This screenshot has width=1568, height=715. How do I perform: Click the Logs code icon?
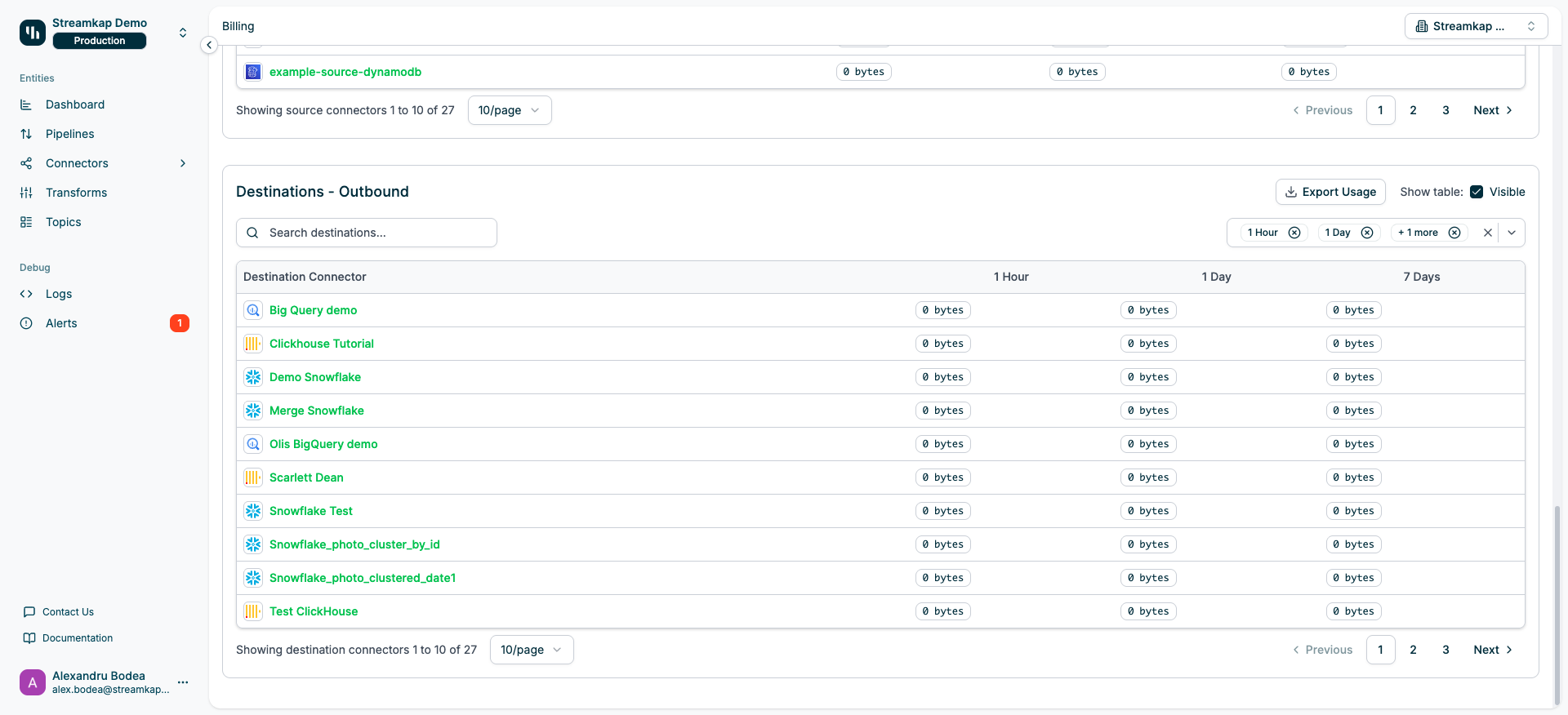[x=26, y=294]
